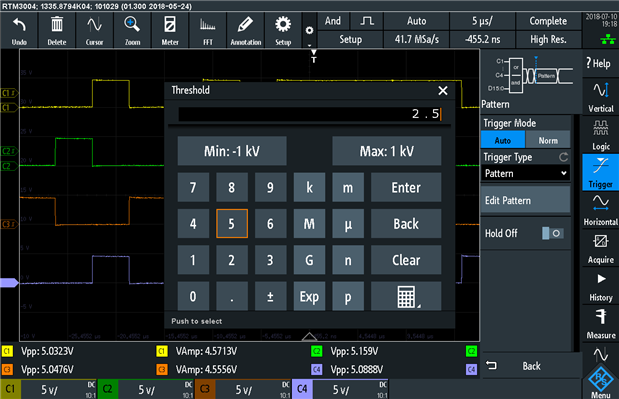This screenshot has width=619, height=399.
Task: Select the Zoom magnifier tool
Action: point(132,30)
